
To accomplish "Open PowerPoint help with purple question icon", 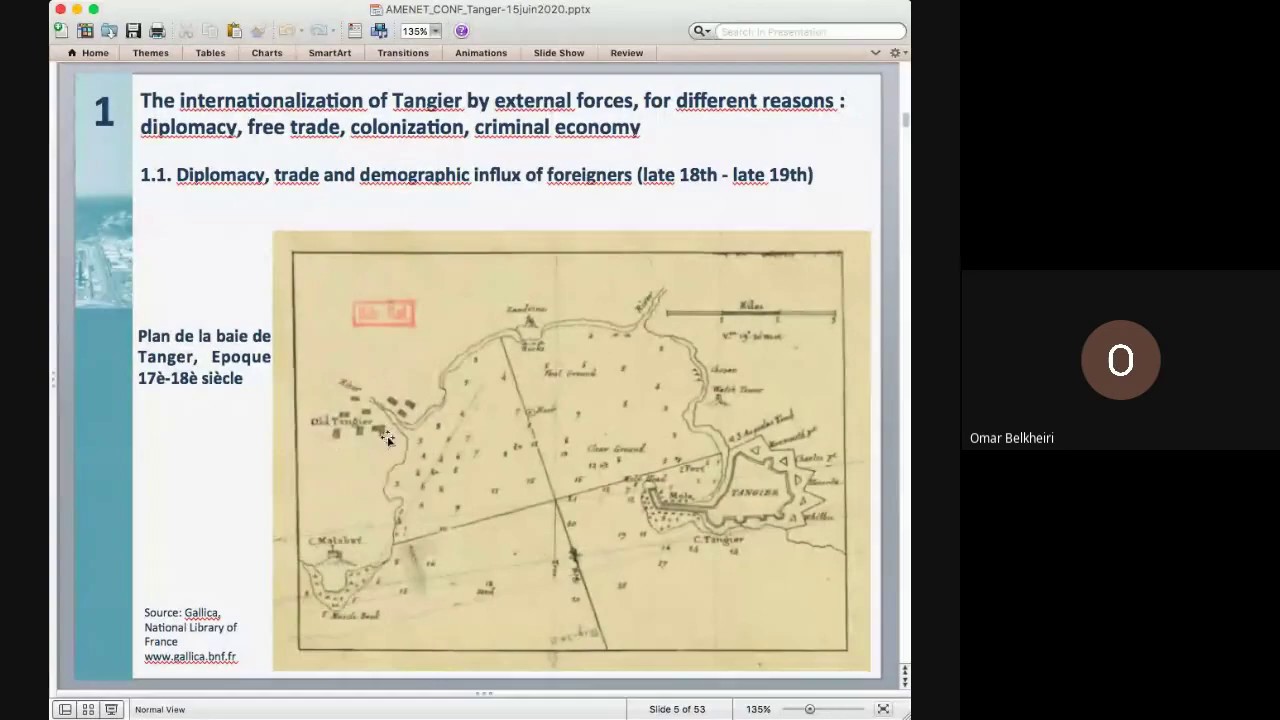I will 462,31.
